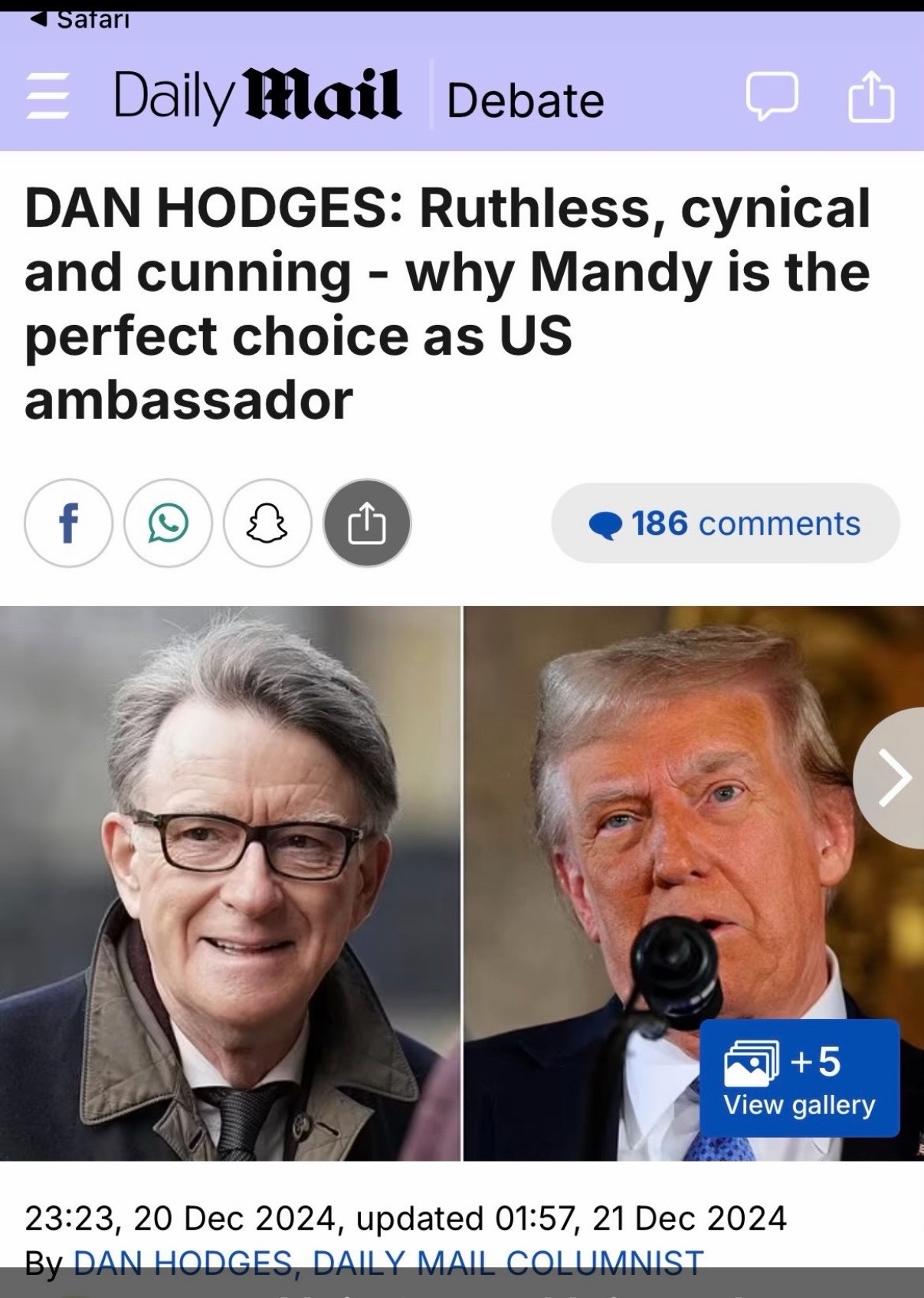This screenshot has height=1298, width=924.
Task: Tap the header share icon
Action: 871,96
